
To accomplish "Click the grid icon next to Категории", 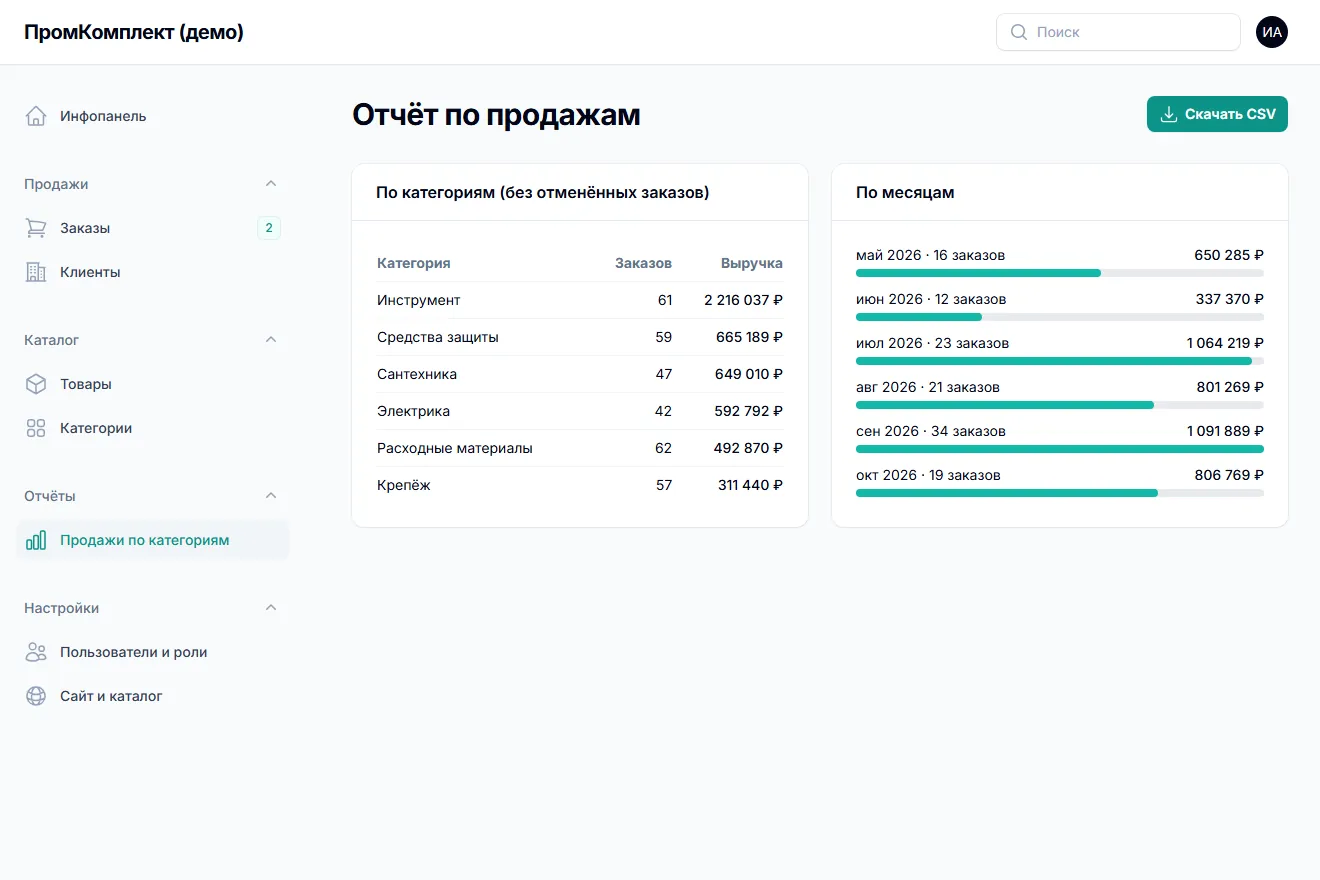I will click(36, 428).
